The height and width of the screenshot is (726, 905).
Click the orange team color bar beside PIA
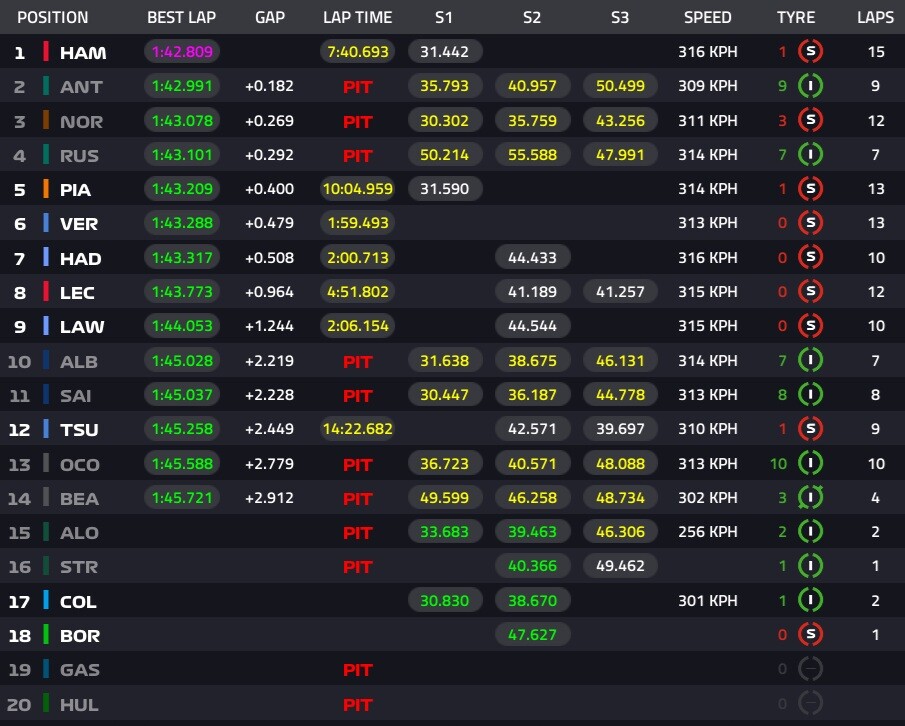point(46,189)
